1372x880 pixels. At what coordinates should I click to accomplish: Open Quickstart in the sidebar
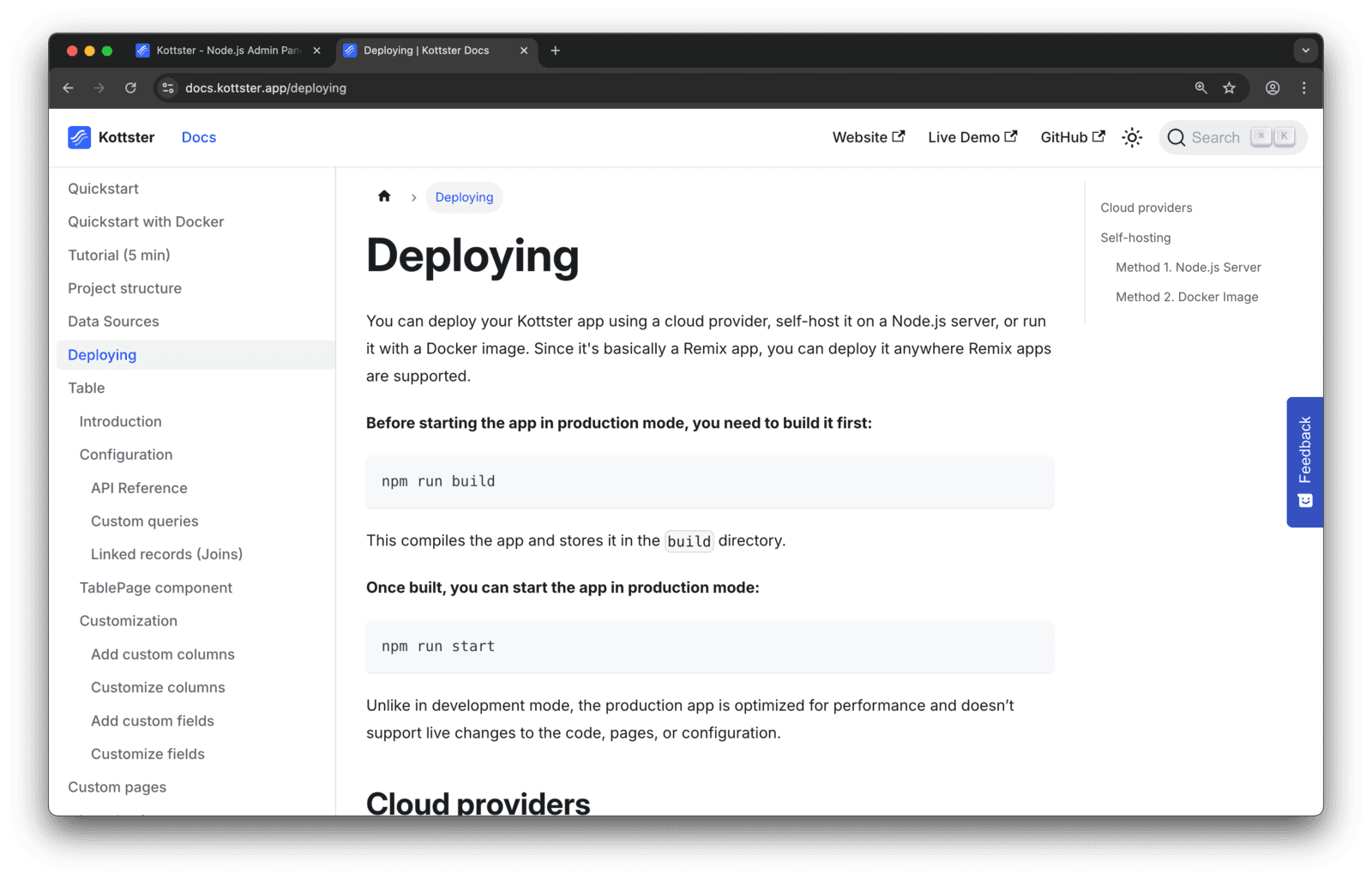point(103,189)
